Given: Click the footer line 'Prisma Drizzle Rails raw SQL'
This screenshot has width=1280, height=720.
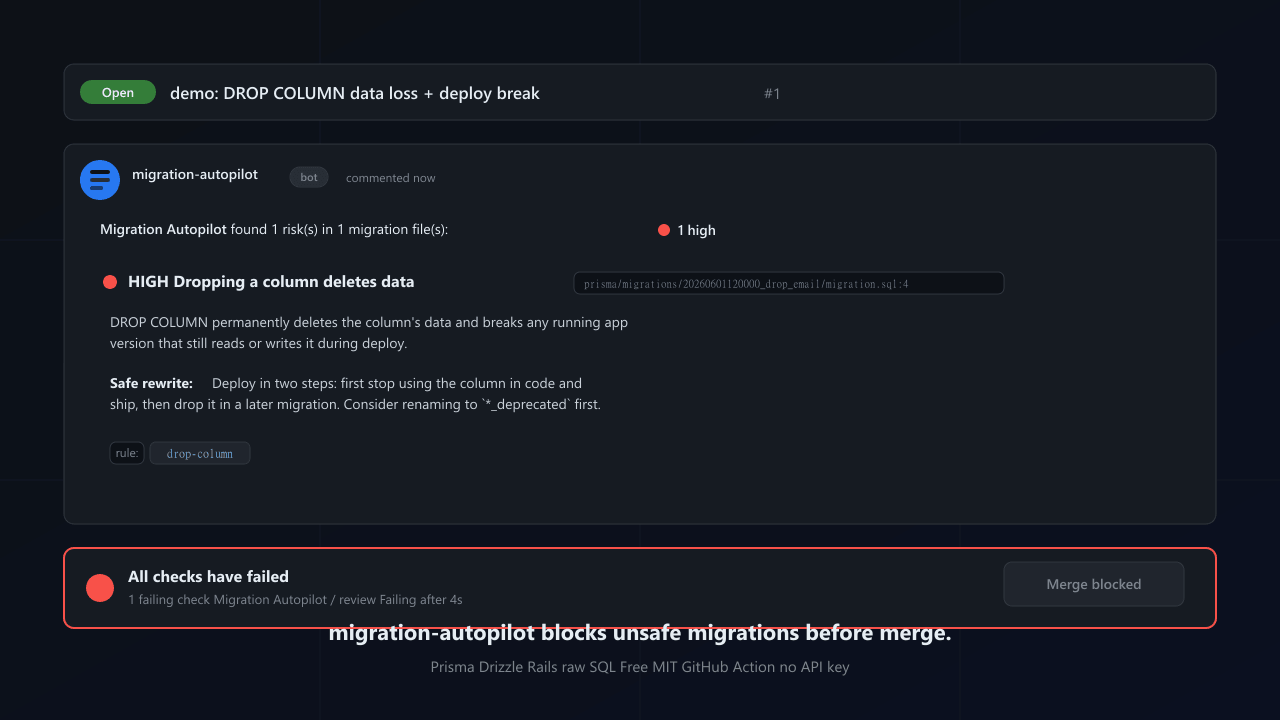Looking at the screenshot, I should click(x=640, y=667).
